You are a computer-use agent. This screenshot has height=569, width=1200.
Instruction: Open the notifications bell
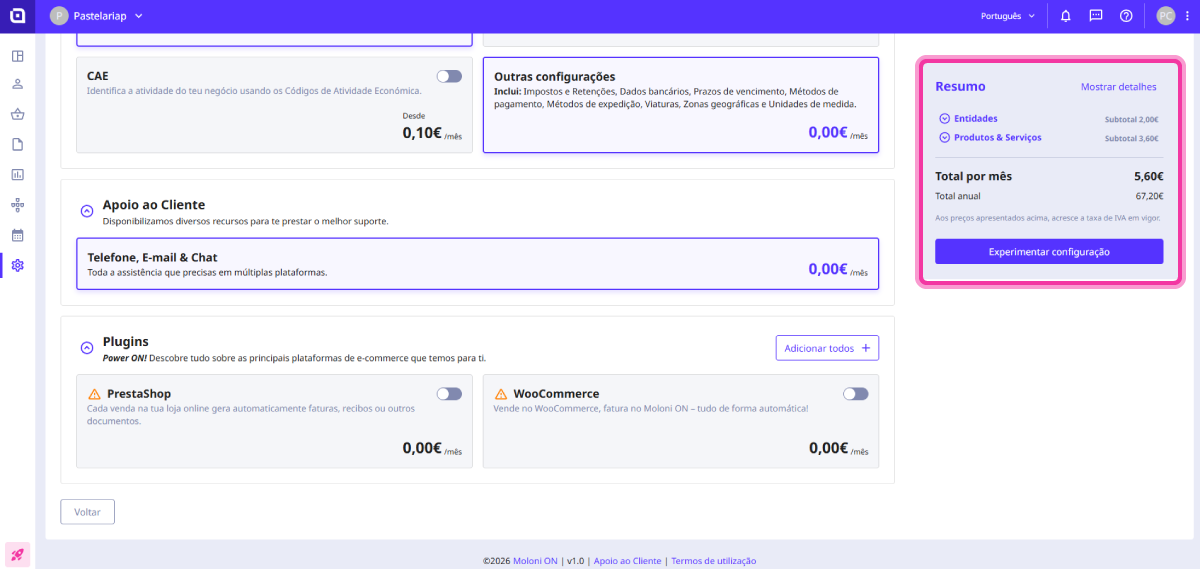pyautogui.click(x=1065, y=16)
